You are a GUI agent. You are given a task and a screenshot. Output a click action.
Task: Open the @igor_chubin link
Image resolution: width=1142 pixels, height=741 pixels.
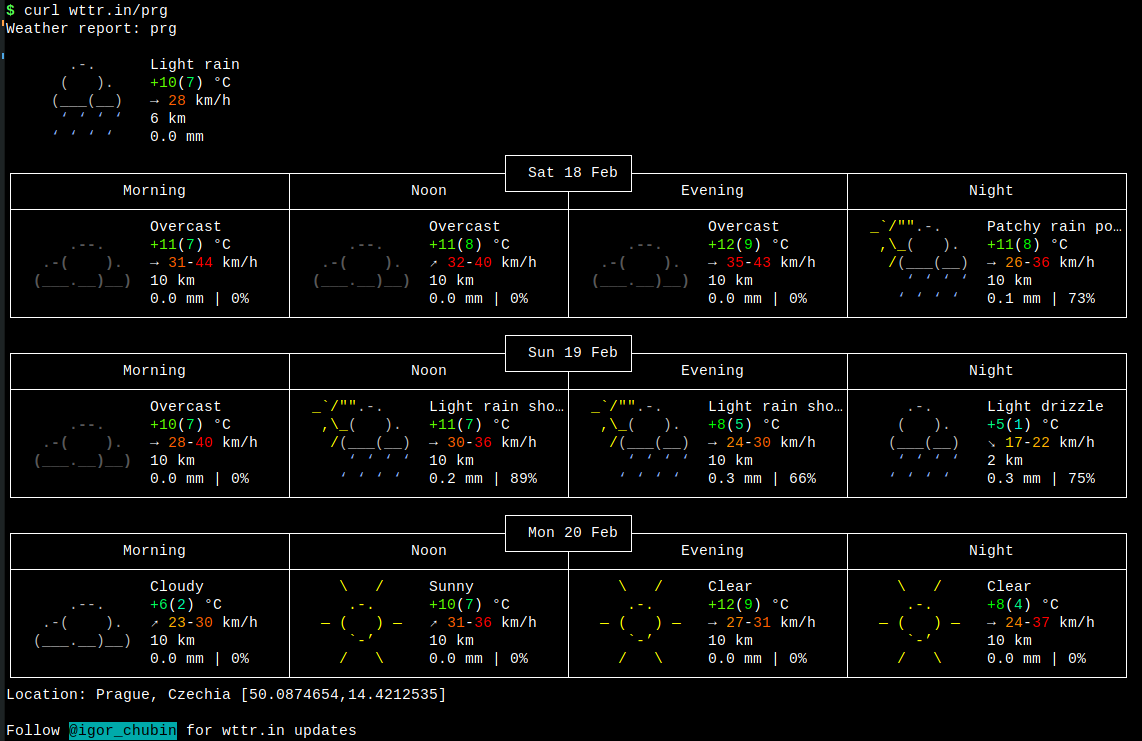(x=123, y=730)
